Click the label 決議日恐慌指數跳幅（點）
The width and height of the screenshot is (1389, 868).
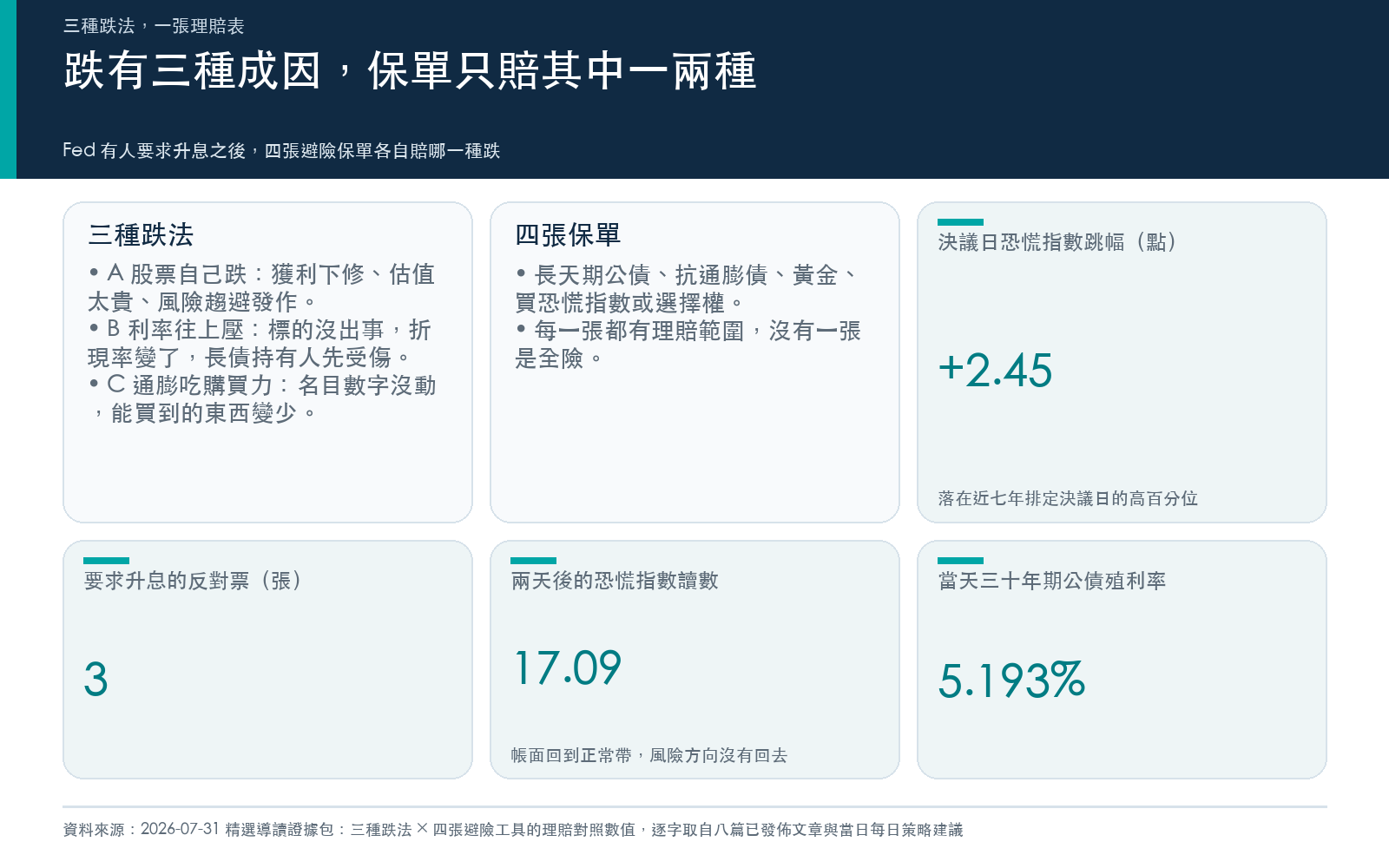click(x=1057, y=241)
